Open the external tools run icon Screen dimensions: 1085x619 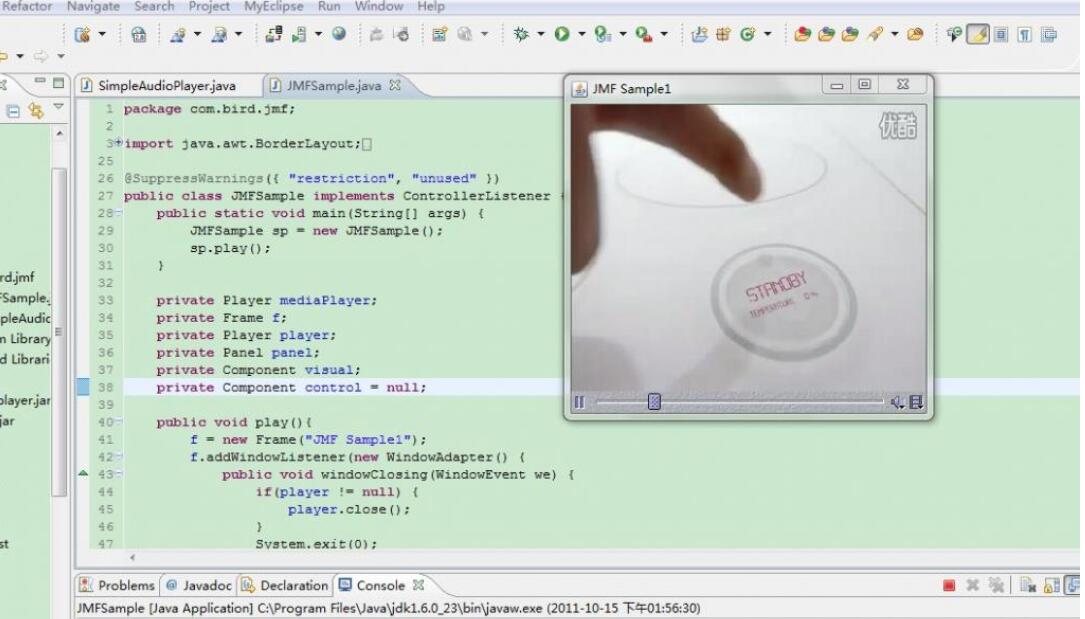(x=645, y=33)
